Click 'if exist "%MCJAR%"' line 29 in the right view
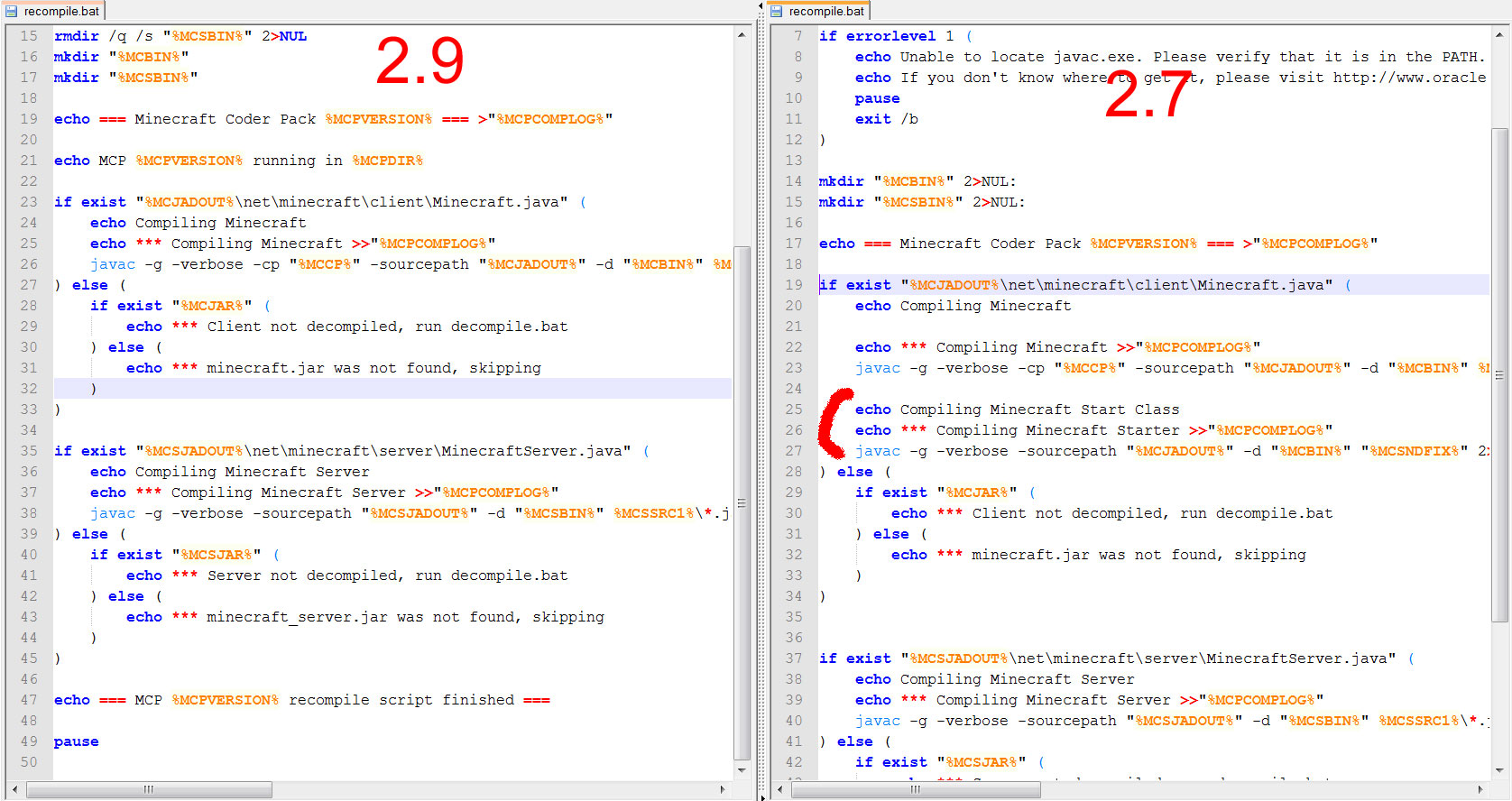 pos(945,493)
